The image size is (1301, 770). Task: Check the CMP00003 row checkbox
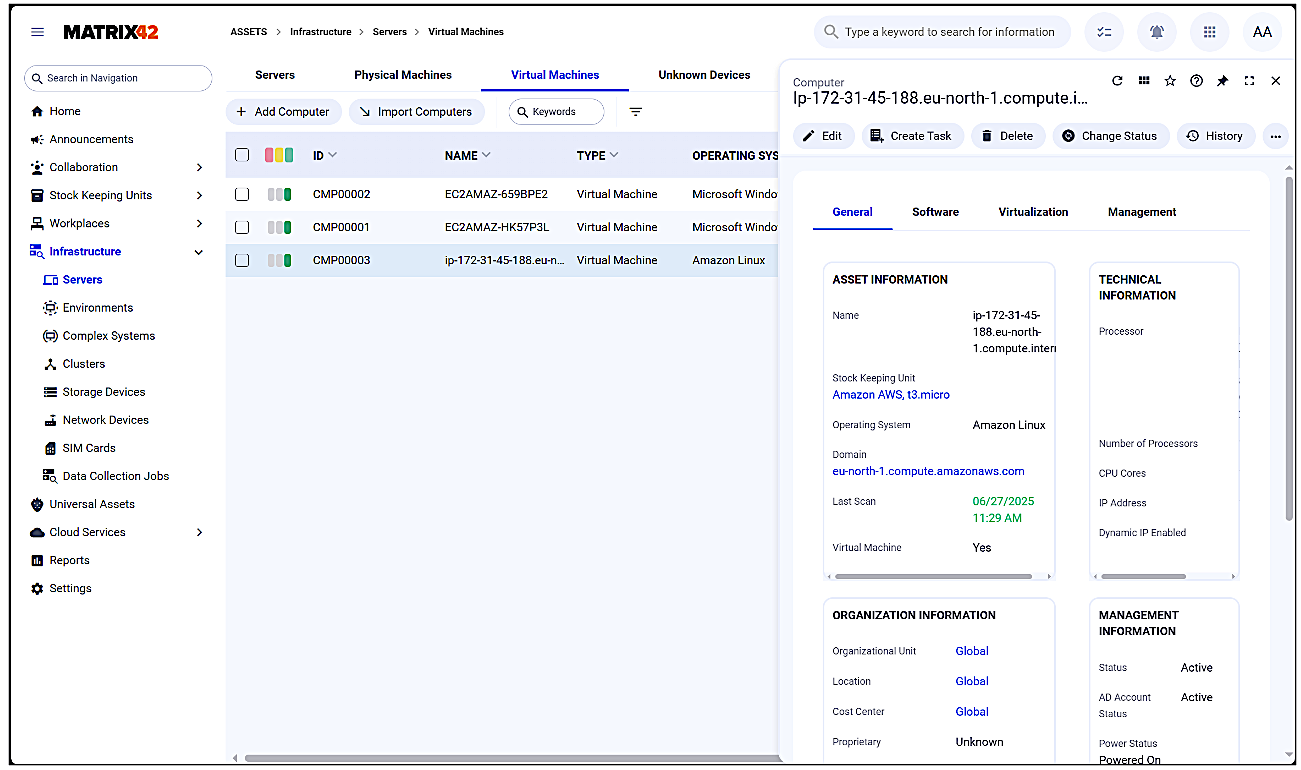pos(241,259)
